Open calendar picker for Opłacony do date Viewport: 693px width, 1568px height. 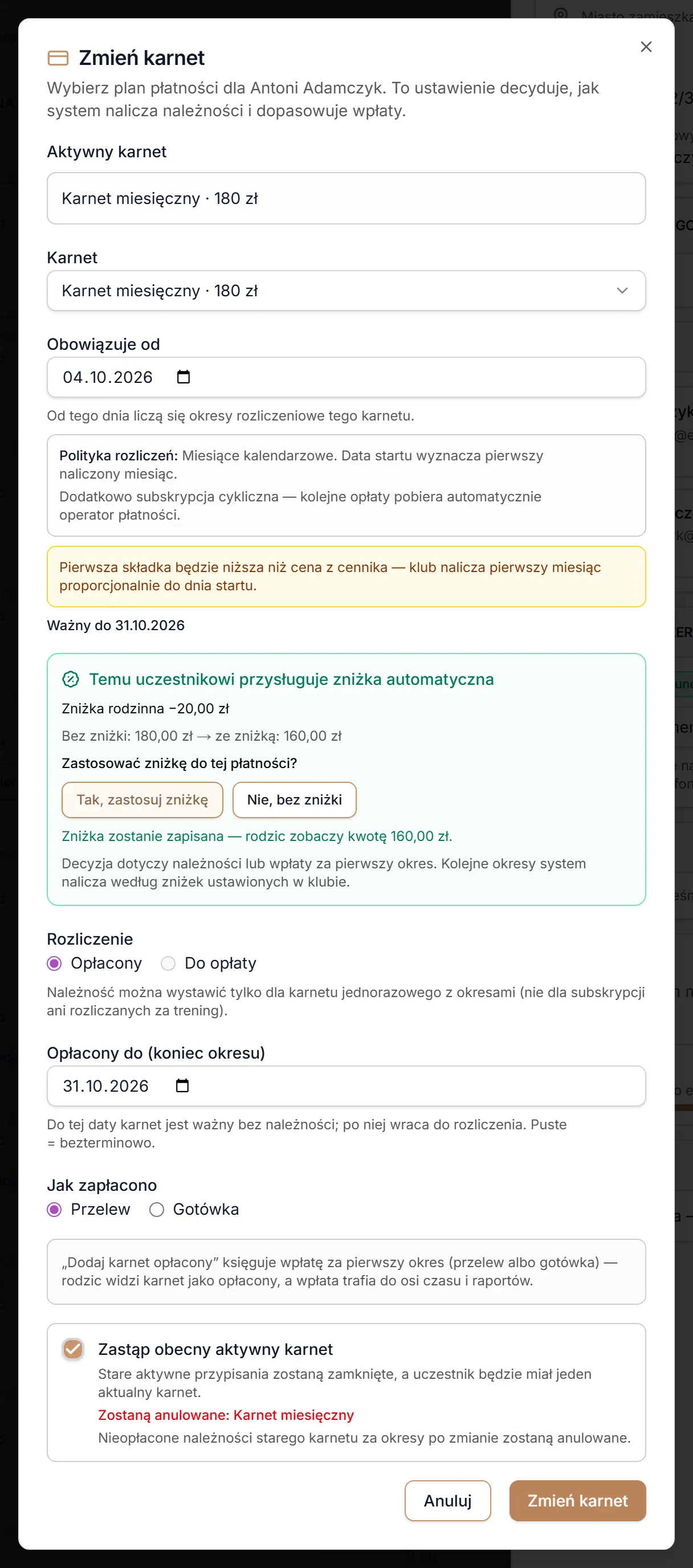pyautogui.click(x=182, y=1085)
